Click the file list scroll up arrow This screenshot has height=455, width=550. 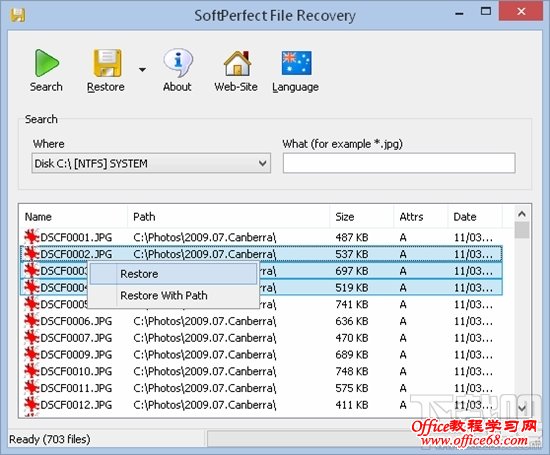pos(522,214)
